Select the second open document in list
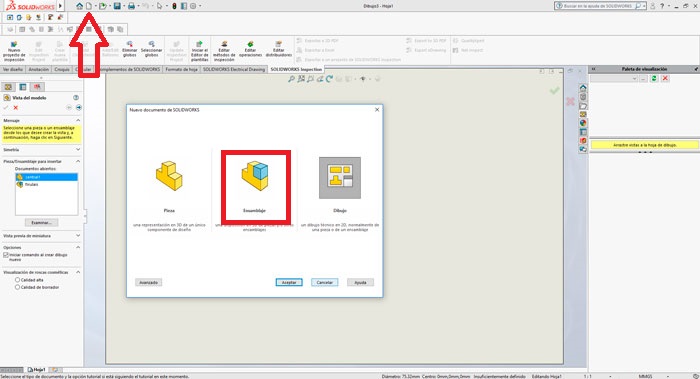This screenshot has height=379, width=700. coord(46,184)
